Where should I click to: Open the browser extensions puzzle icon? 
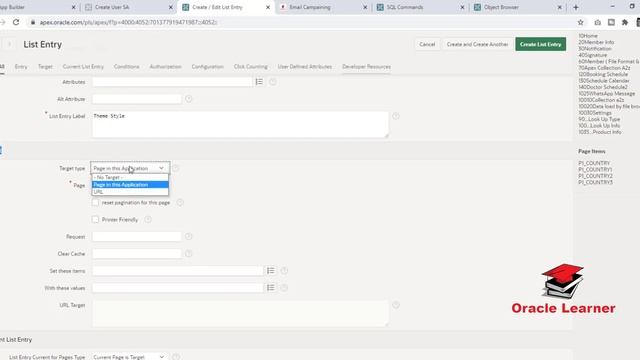[624, 22]
